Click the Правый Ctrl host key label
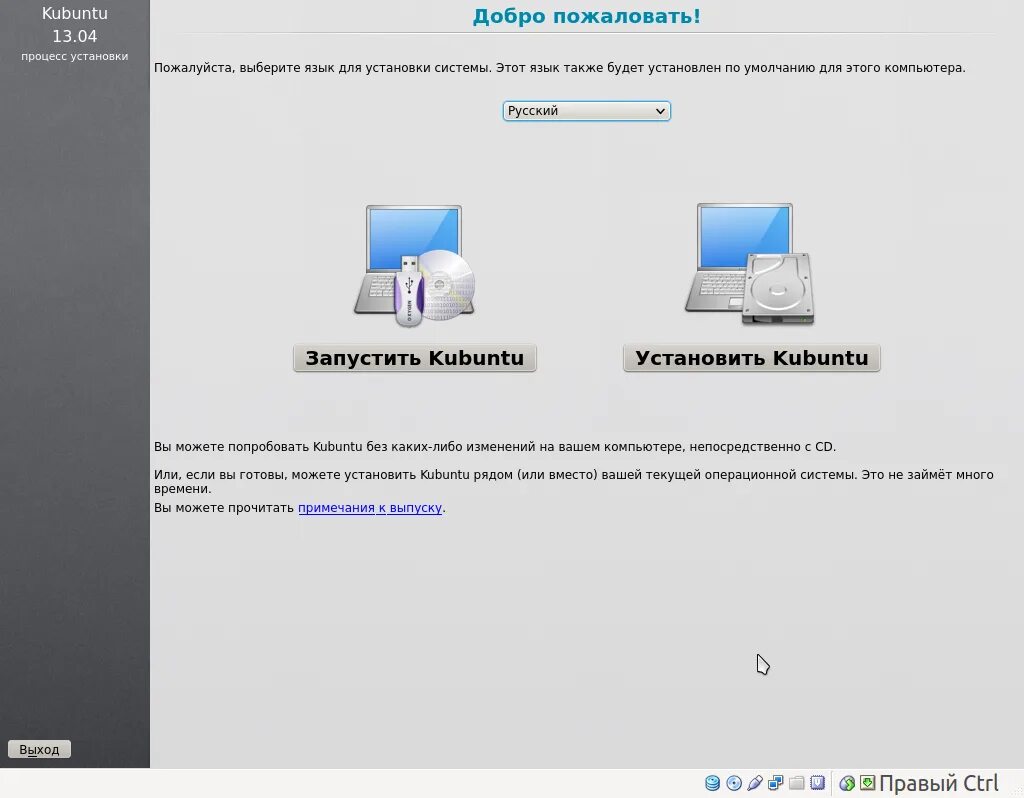 938,782
